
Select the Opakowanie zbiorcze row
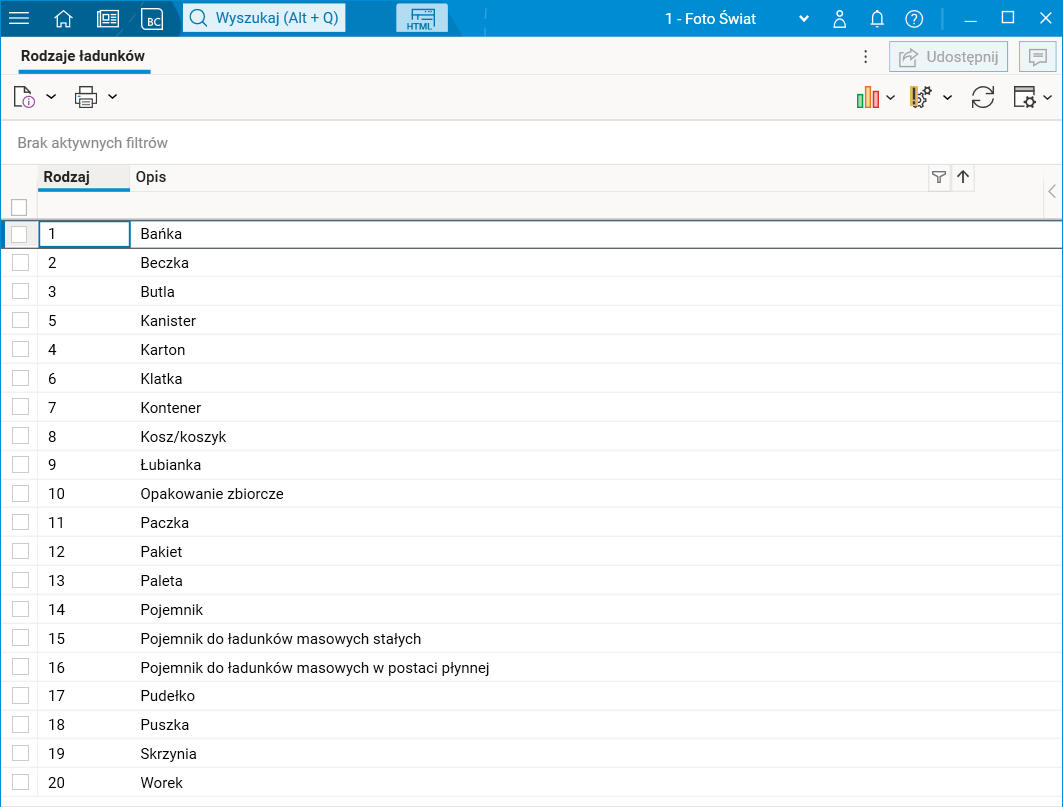pyautogui.click(x=532, y=494)
